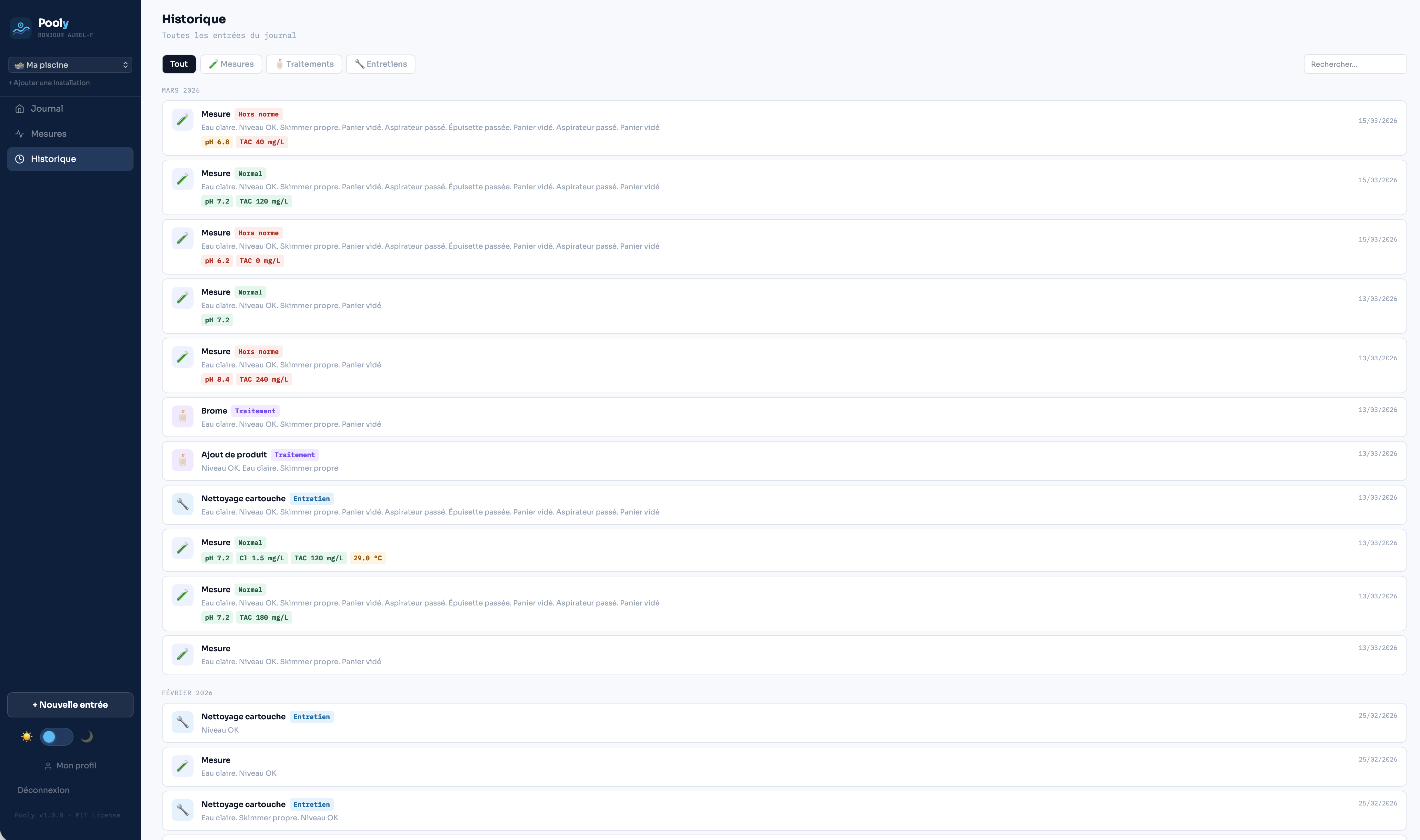1420x840 pixels.
Task: Open the Ma piscine installation dropdown
Action: point(70,65)
